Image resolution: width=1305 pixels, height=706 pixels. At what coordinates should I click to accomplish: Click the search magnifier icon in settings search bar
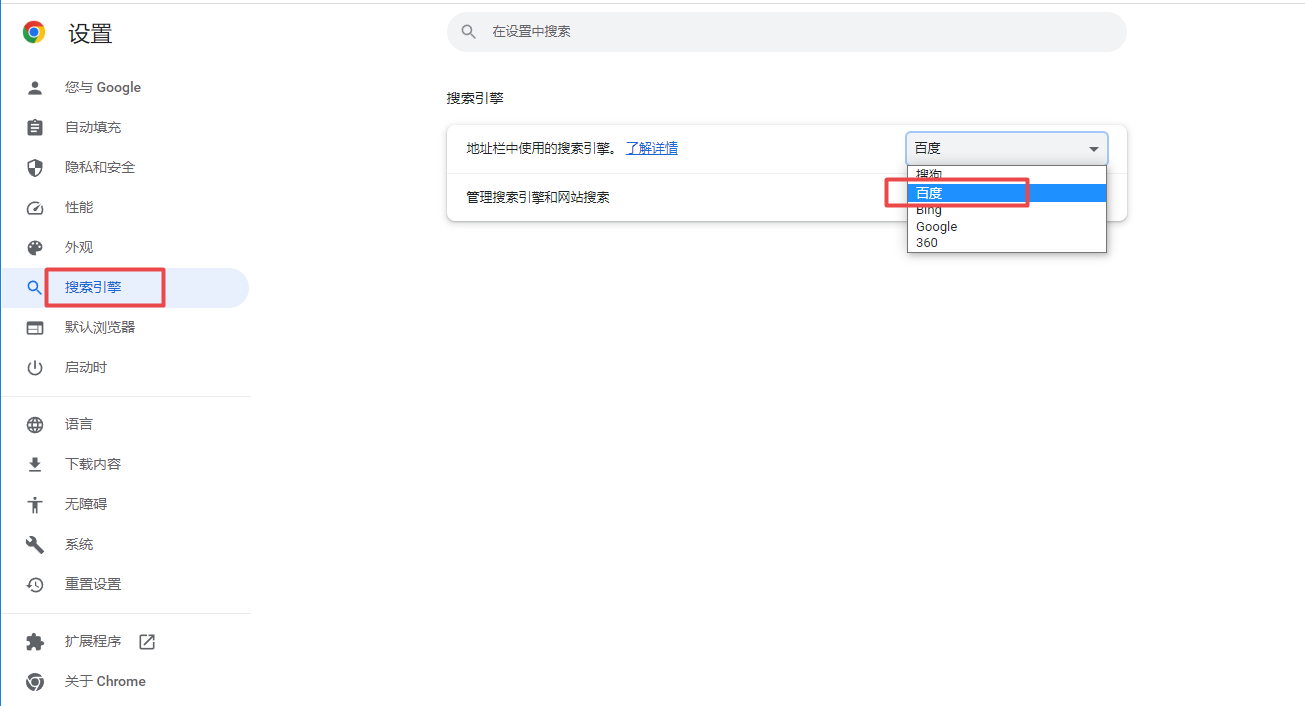tap(468, 32)
